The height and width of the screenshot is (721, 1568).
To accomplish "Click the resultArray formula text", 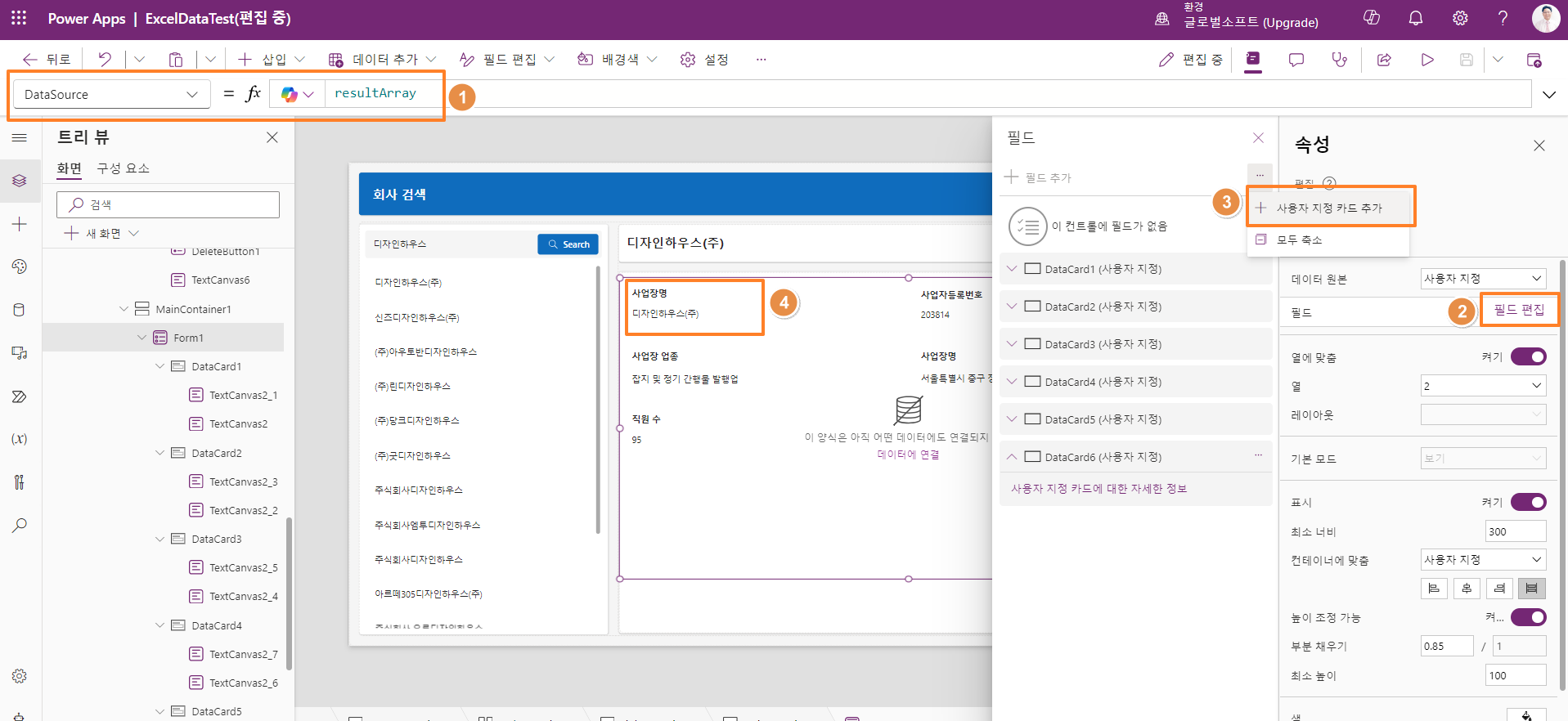I will pyautogui.click(x=375, y=93).
